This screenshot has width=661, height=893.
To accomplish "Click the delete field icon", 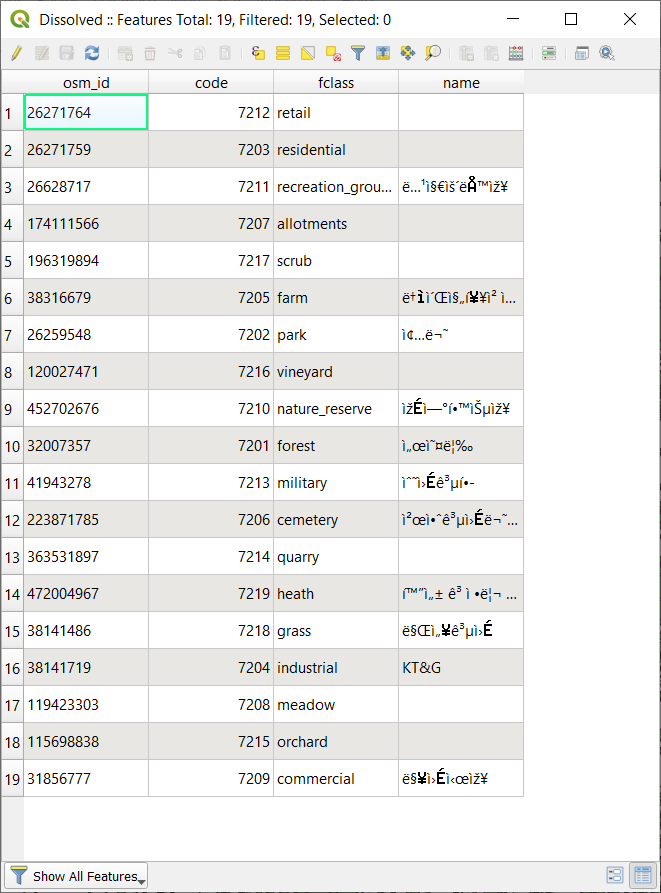I will click(491, 54).
